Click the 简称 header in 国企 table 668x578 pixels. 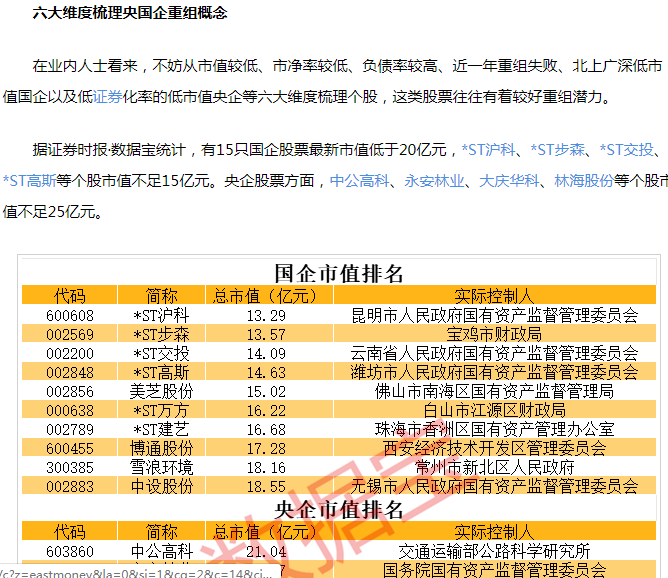[161, 295]
